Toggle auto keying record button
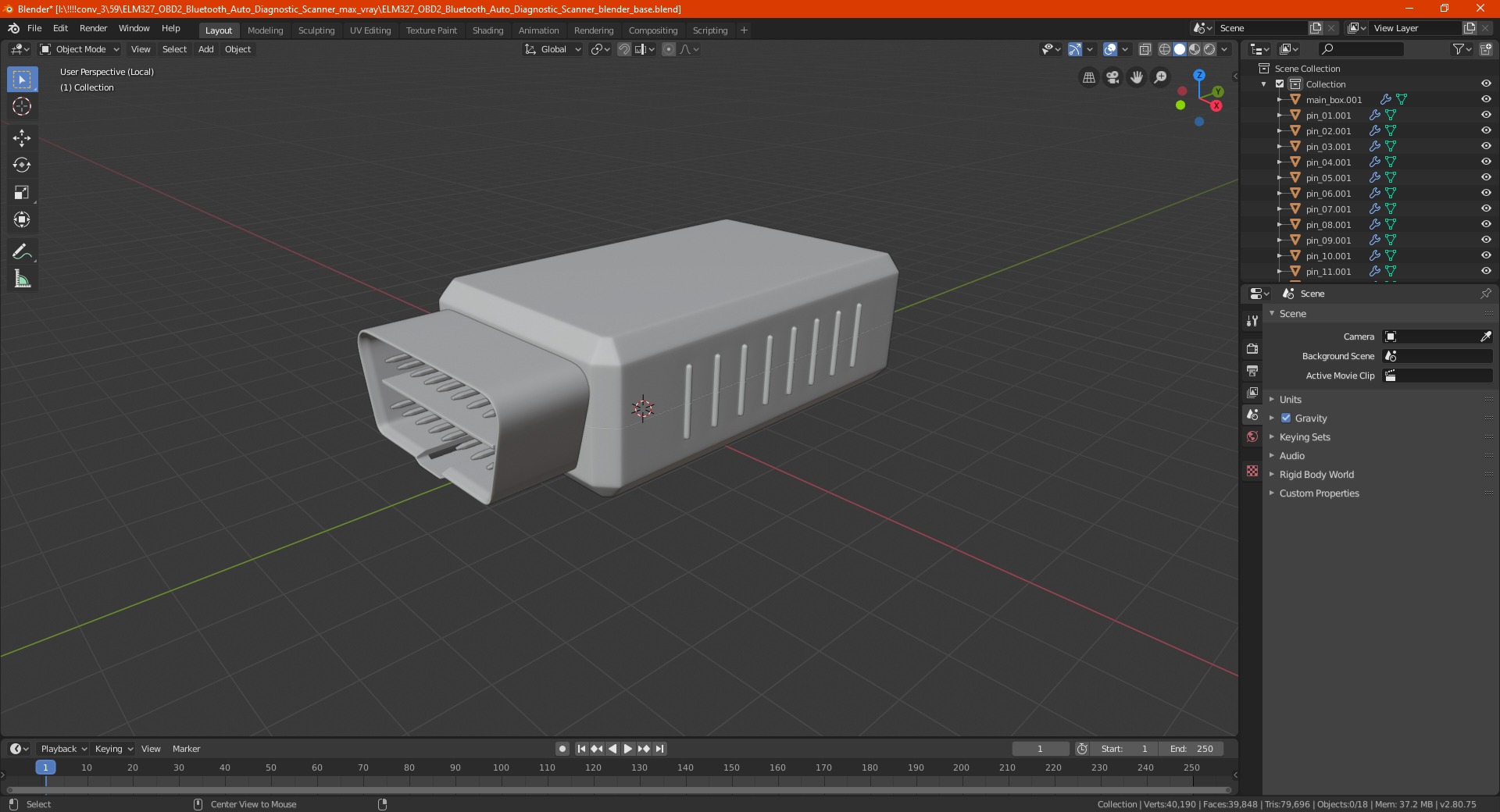Screen dimensions: 1500x812 pos(562,749)
